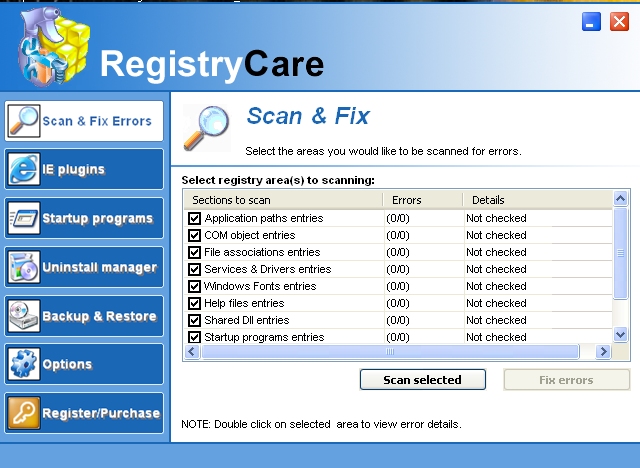This screenshot has height=468, width=640.
Task: Disable Windows Fonts entries checkbox
Action: coord(194,286)
